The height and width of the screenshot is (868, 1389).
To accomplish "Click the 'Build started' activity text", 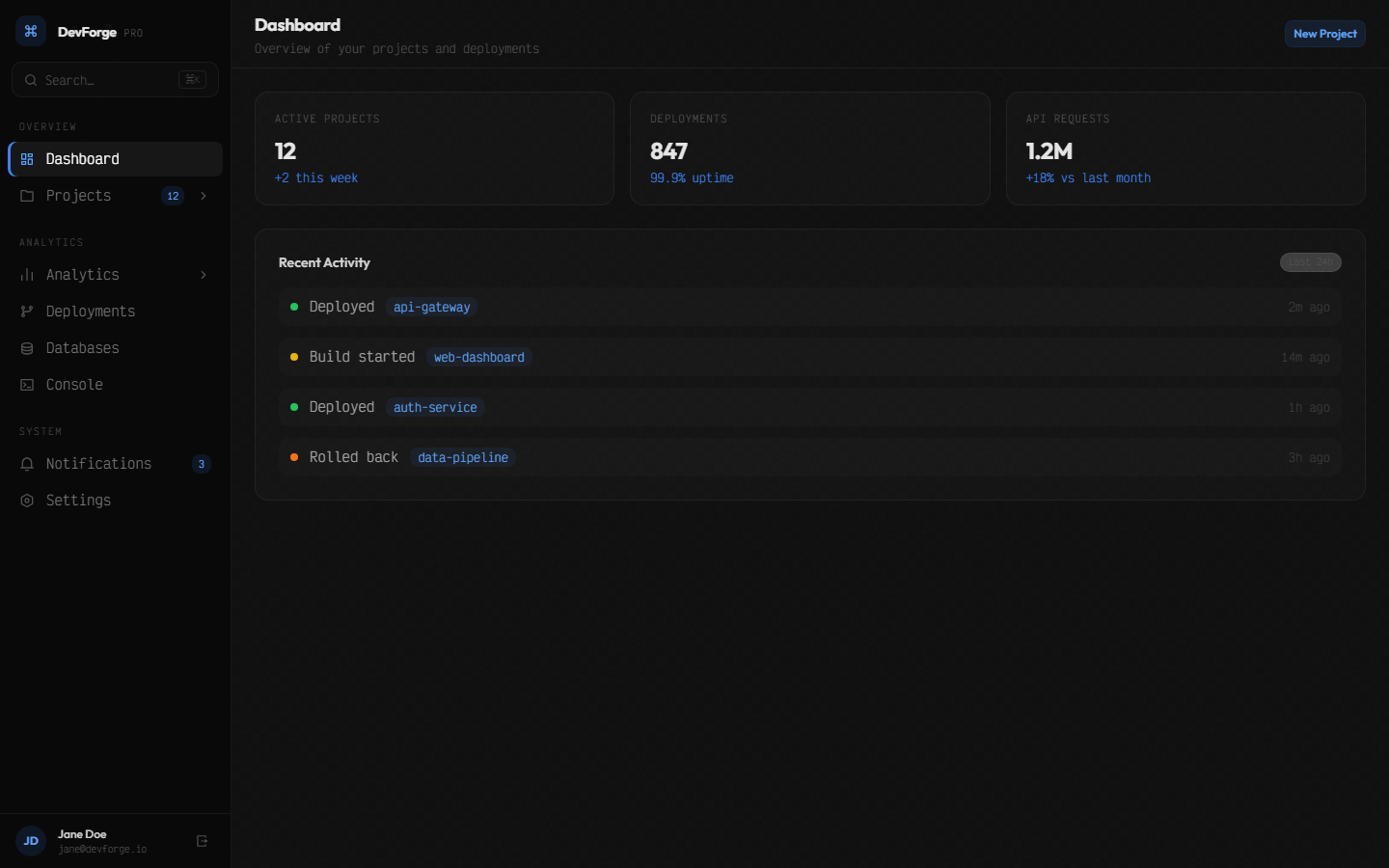I will tap(362, 357).
